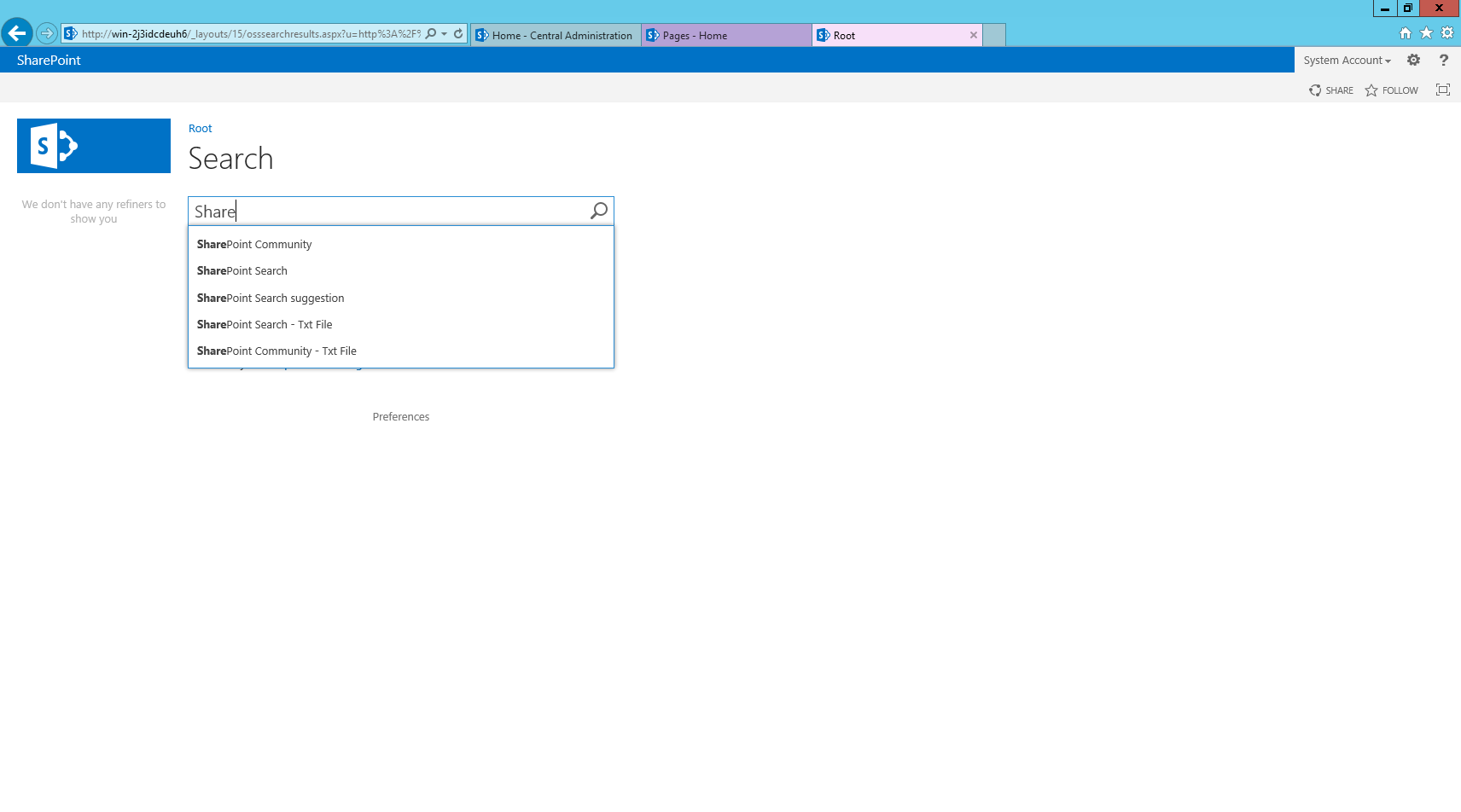This screenshot has width=1461, height=812.
Task: Follow this site with star button
Action: [1391, 90]
